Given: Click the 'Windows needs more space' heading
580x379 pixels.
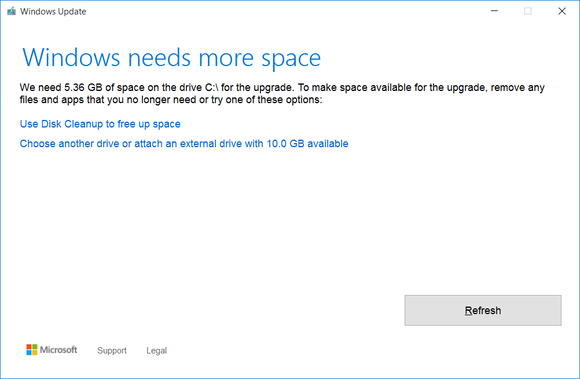Looking at the screenshot, I should [x=172, y=58].
